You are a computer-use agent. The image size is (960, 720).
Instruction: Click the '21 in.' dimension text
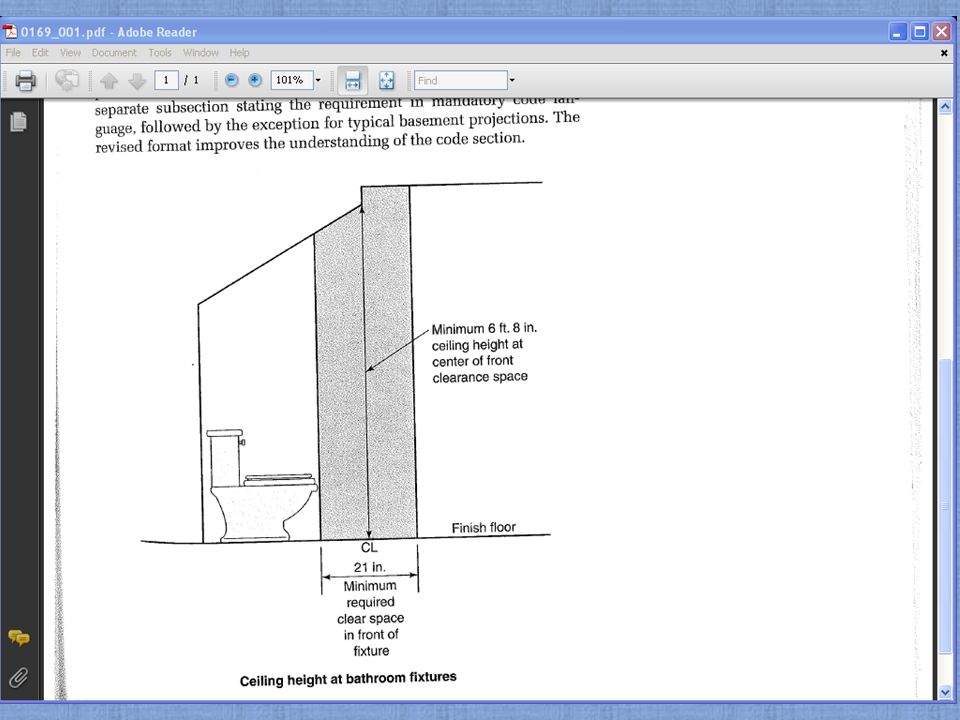(370, 568)
